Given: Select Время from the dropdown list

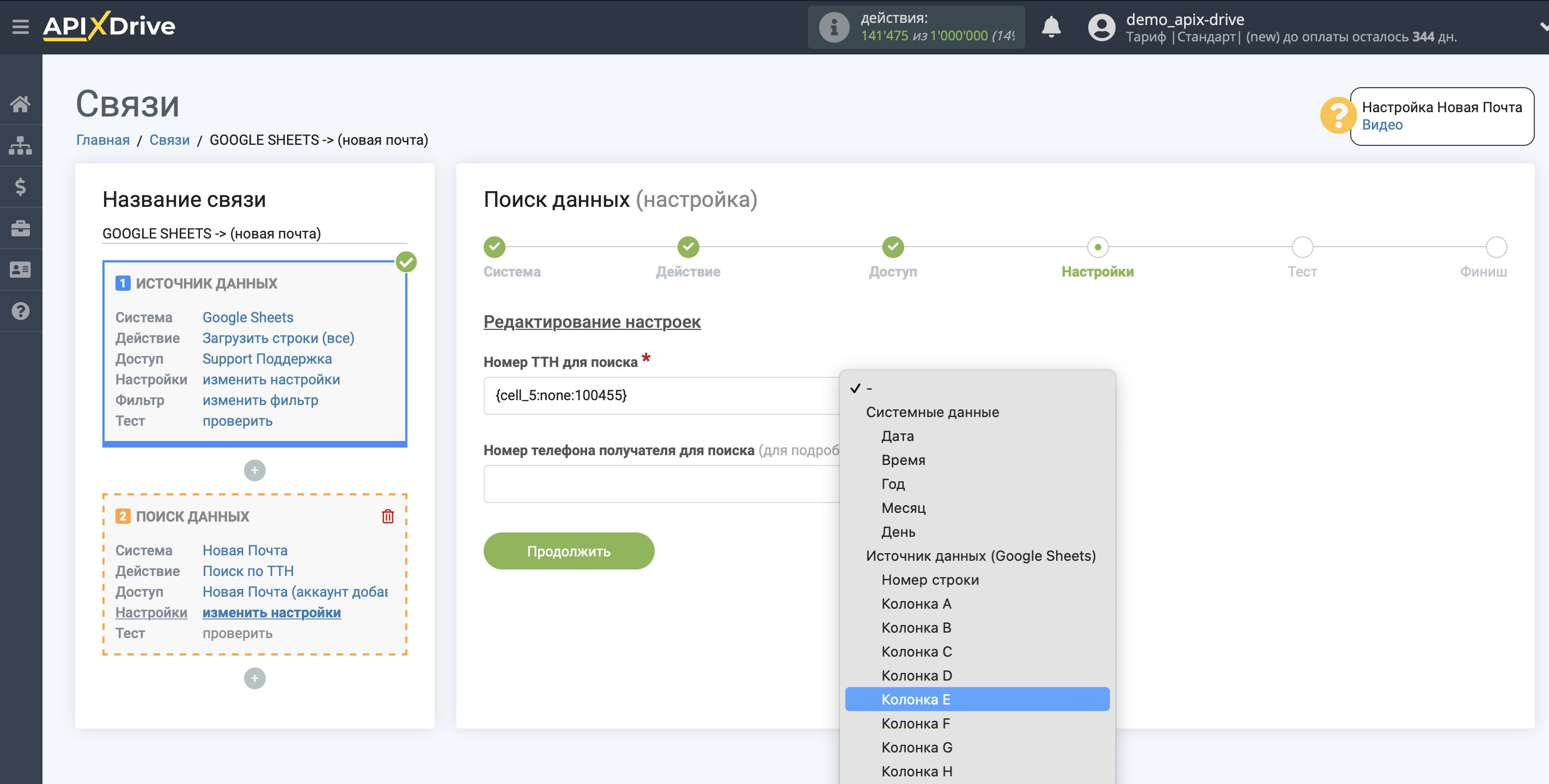Looking at the screenshot, I should (x=977, y=461).
